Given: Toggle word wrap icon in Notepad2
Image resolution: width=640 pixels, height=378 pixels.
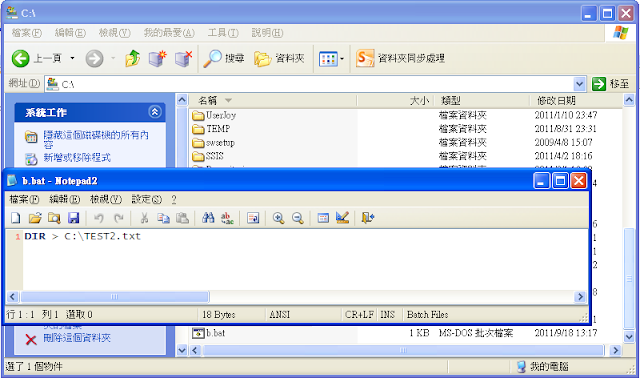Looking at the screenshot, I should pyautogui.click(x=253, y=218).
